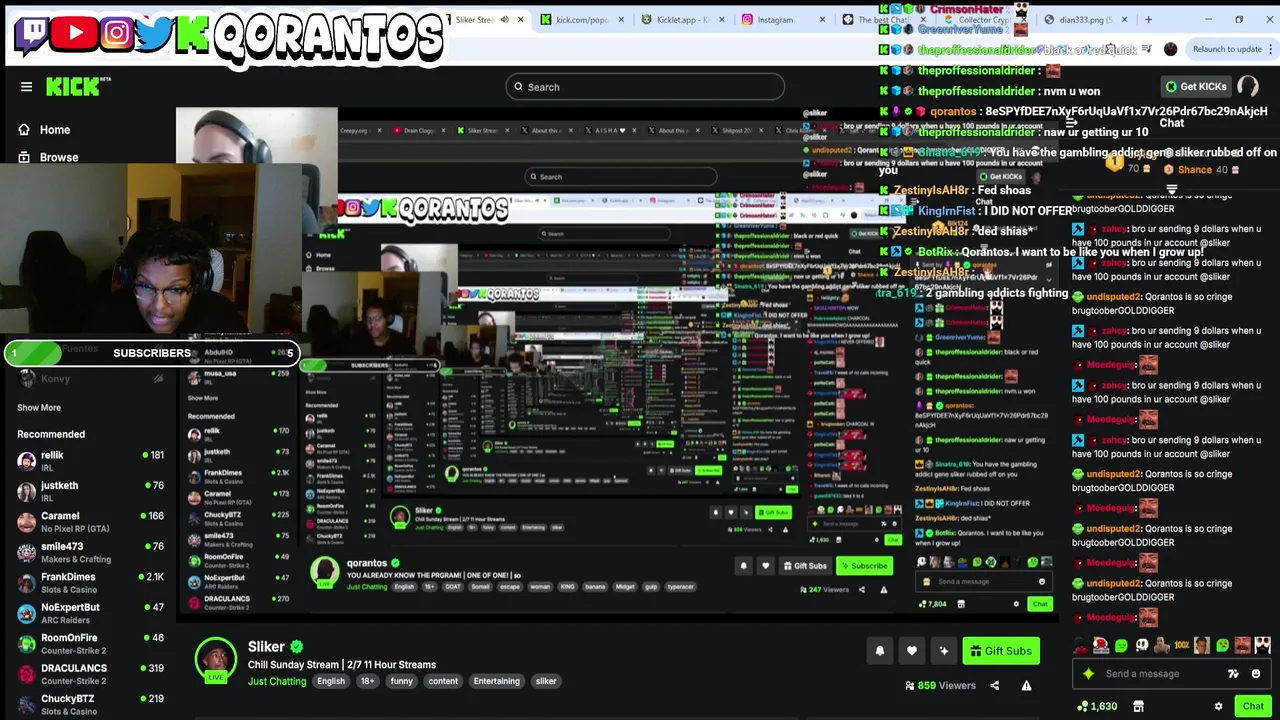Open recommended channel DRACULANCS
Viewport: 1280px width, 720px height.
(90, 673)
